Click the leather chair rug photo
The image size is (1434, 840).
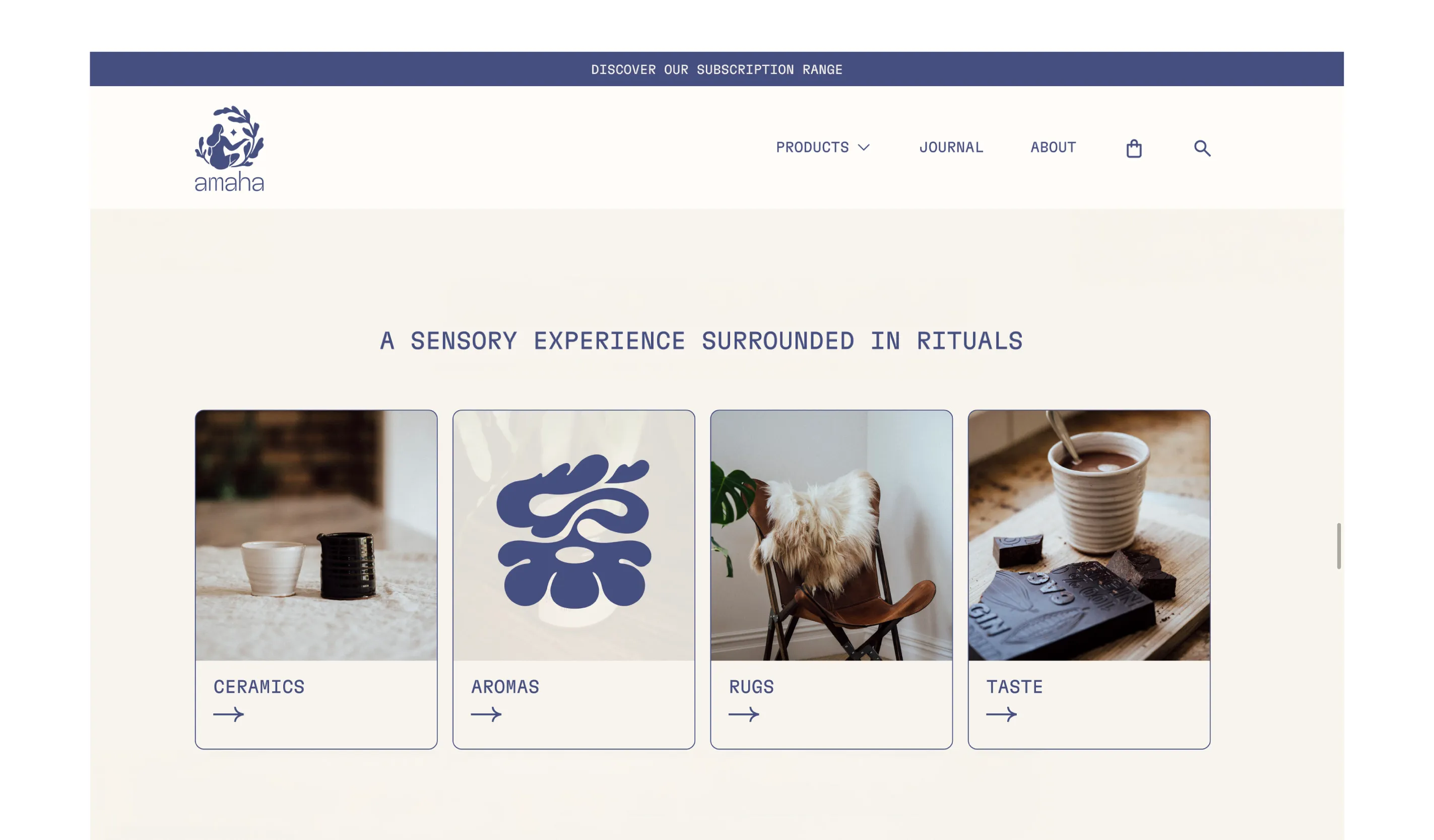pos(831,535)
